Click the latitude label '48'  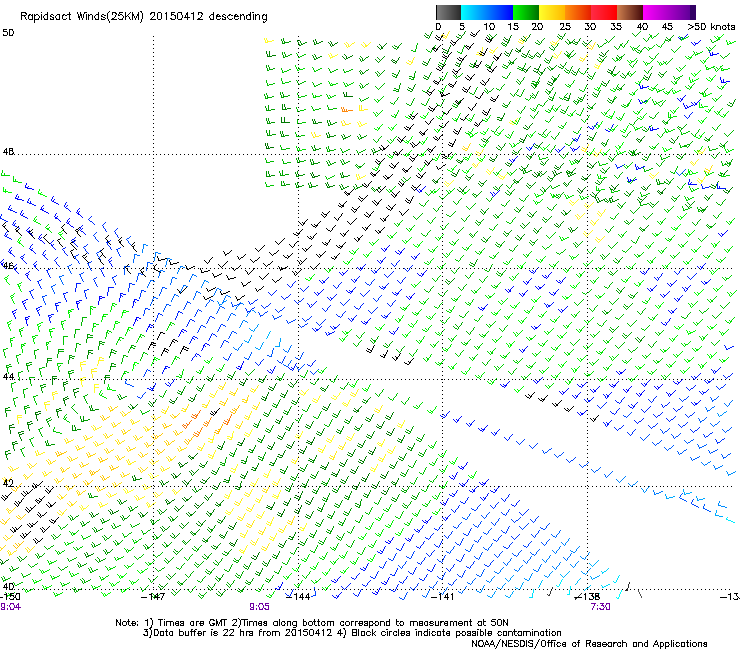[8, 152]
